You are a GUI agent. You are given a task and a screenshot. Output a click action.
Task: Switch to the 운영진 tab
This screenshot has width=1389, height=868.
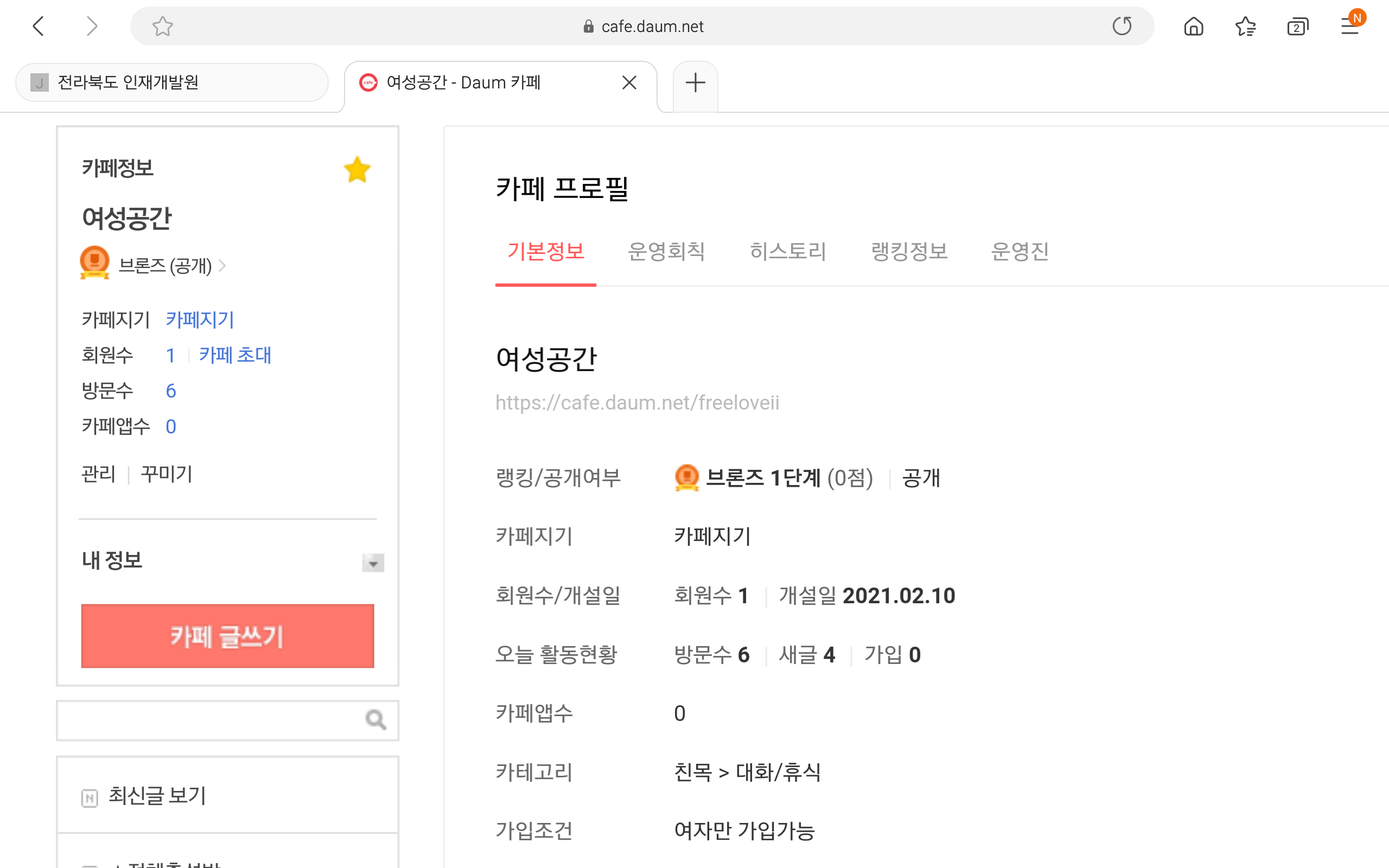pyautogui.click(x=1020, y=252)
